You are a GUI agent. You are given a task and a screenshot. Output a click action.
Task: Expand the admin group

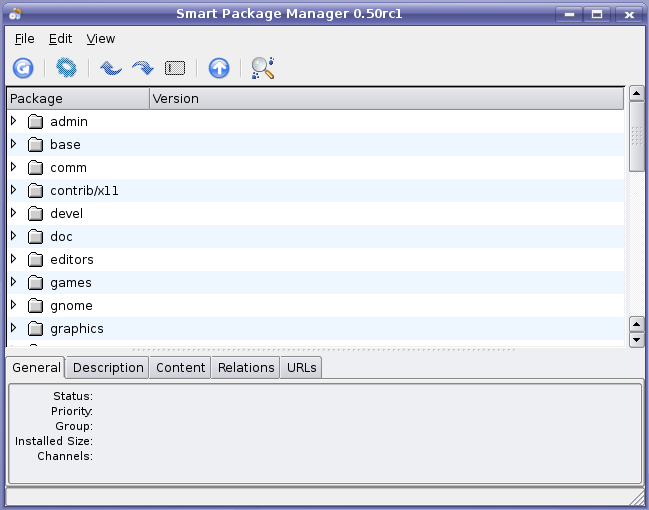point(14,121)
